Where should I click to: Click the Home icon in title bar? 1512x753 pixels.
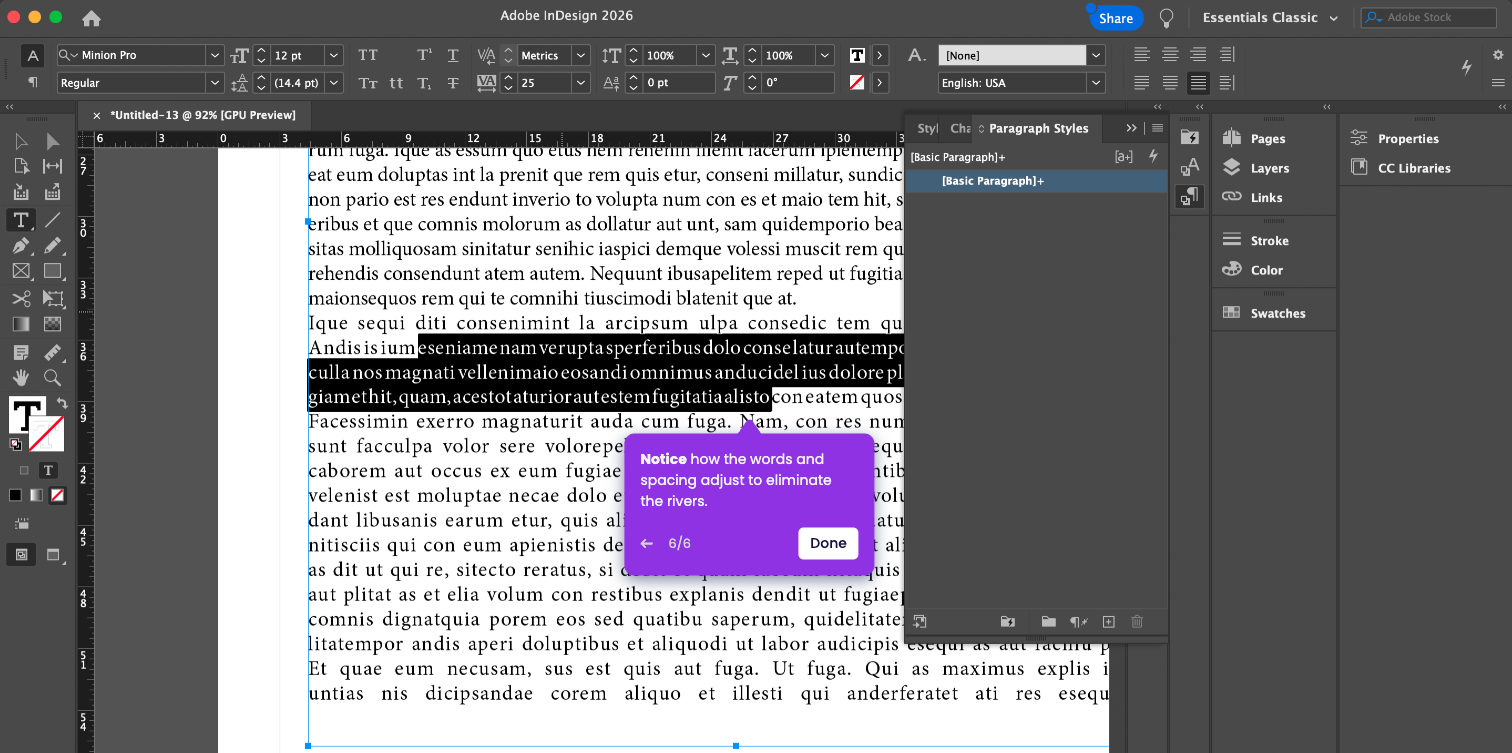pyautogui.click(x=91, y=18)
